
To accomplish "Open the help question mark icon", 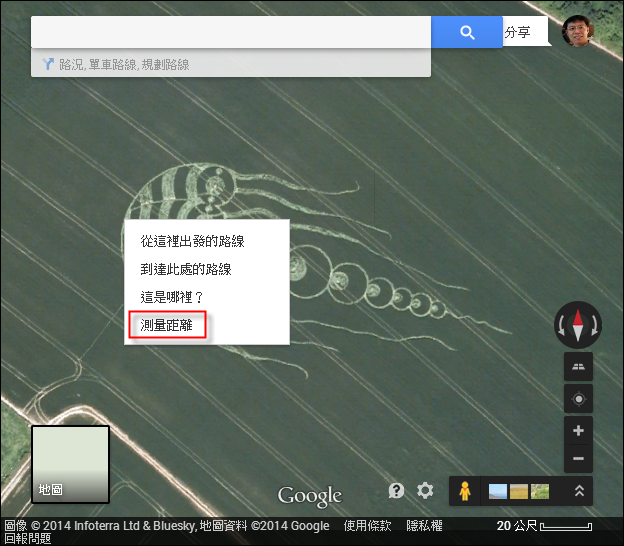I will tap(396, 491).
